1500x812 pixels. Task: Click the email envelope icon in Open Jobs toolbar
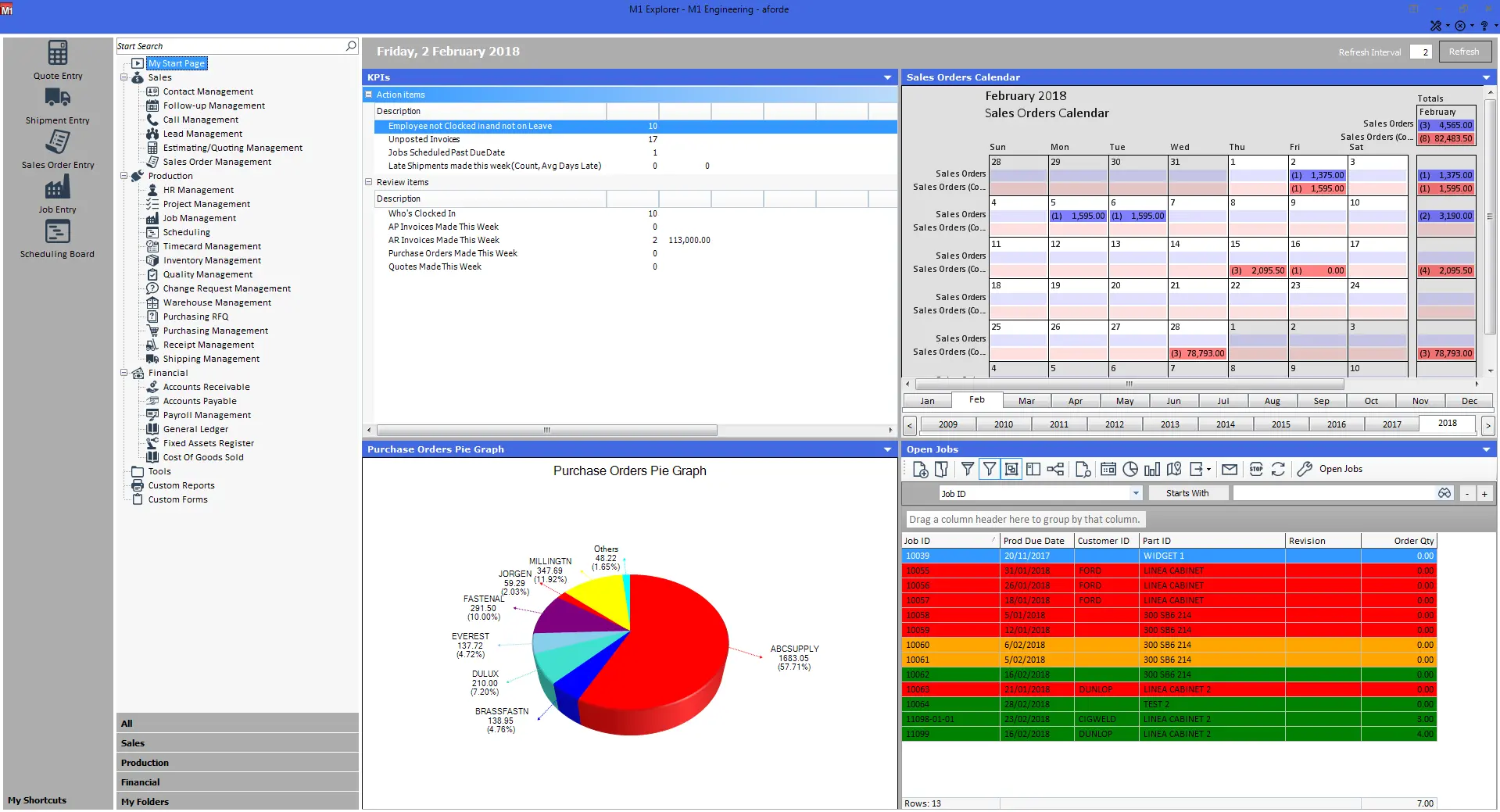pos(1230,470)
